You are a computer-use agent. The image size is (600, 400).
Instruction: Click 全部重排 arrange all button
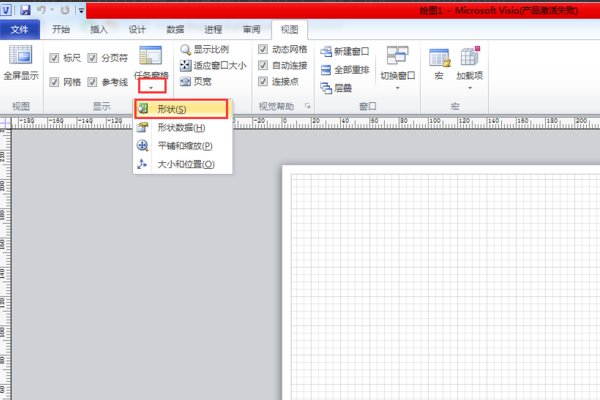point(345,70)
